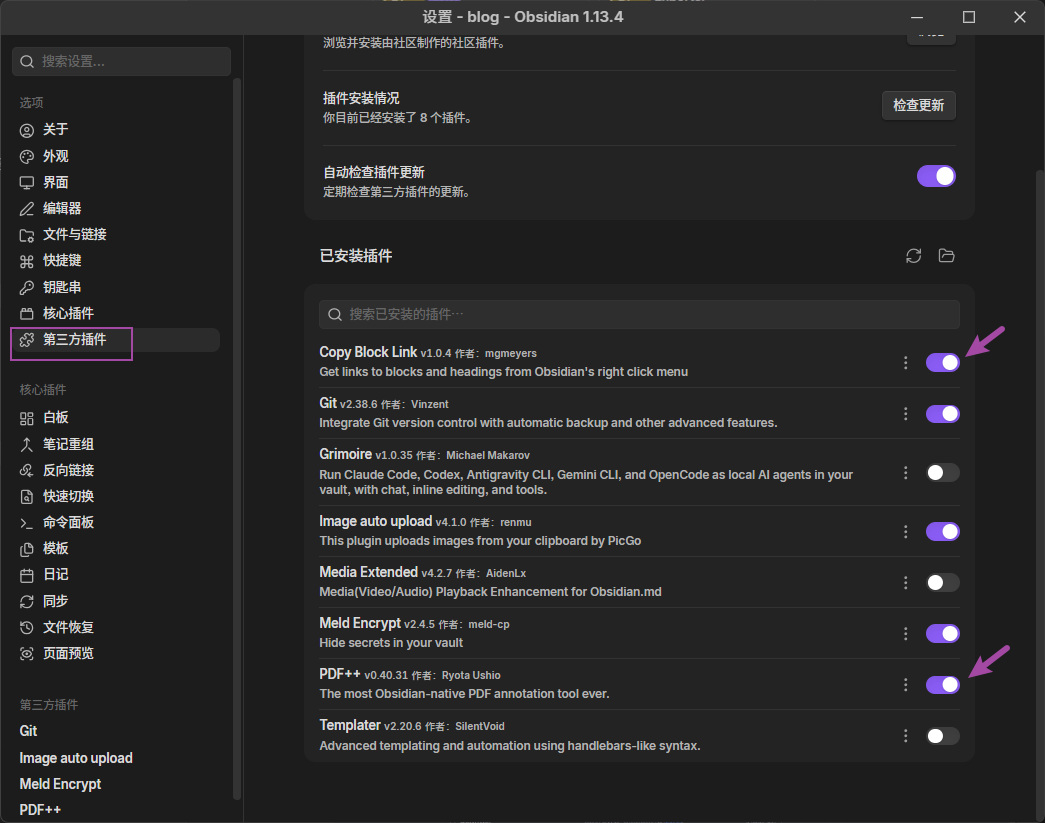Click the 已安装插件 heading

point(356,256)
